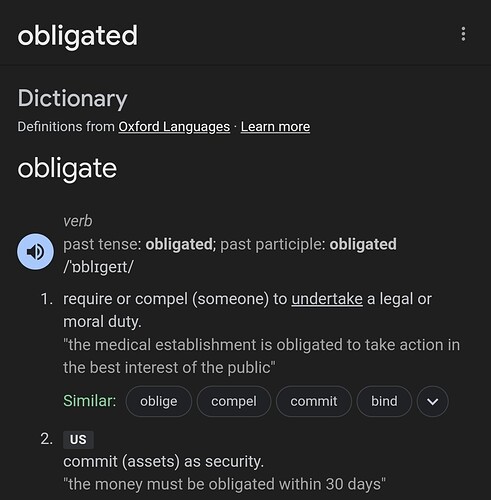Image resolution: width=491 pixels, height=500 pixels.
Task: Expand more similar words chevron
Action: pyautogui.click(x=432, y=401)
